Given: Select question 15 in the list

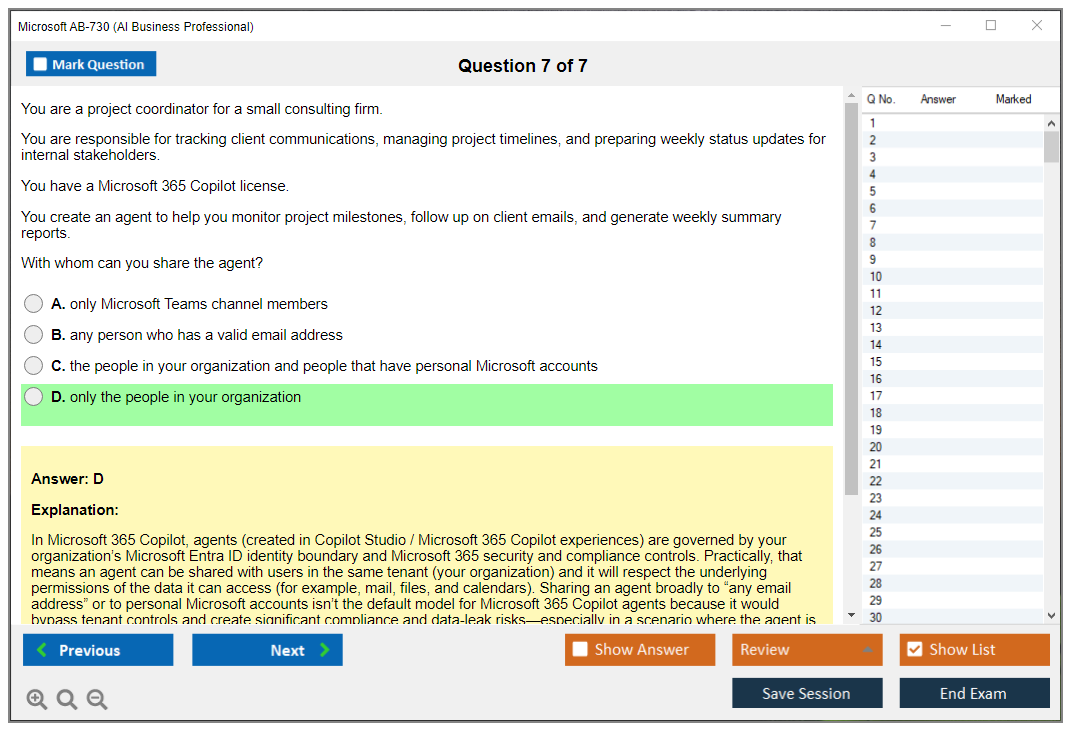Looking at the screenshot, I should 876,362.
